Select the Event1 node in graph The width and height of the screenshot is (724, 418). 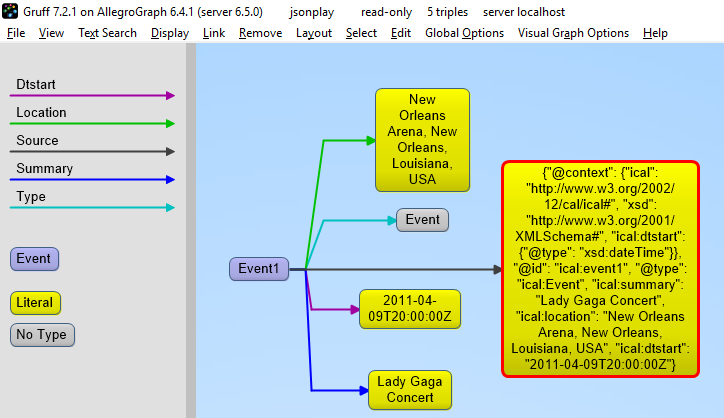(x=258, y=268)
